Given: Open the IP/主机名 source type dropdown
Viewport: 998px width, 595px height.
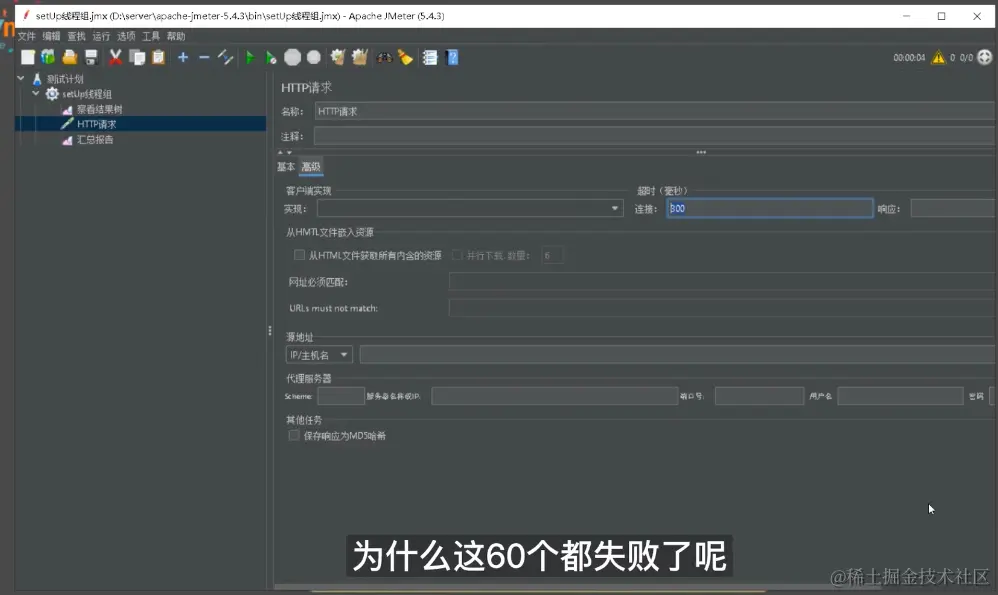Looking at the screenshot, I should point(319,354).
